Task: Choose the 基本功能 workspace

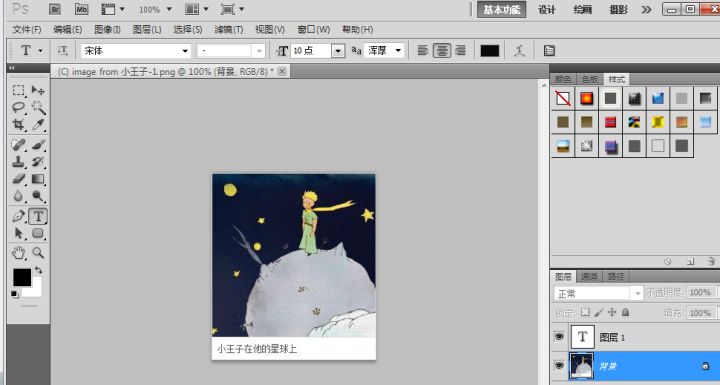Action: tap(501, 10)
